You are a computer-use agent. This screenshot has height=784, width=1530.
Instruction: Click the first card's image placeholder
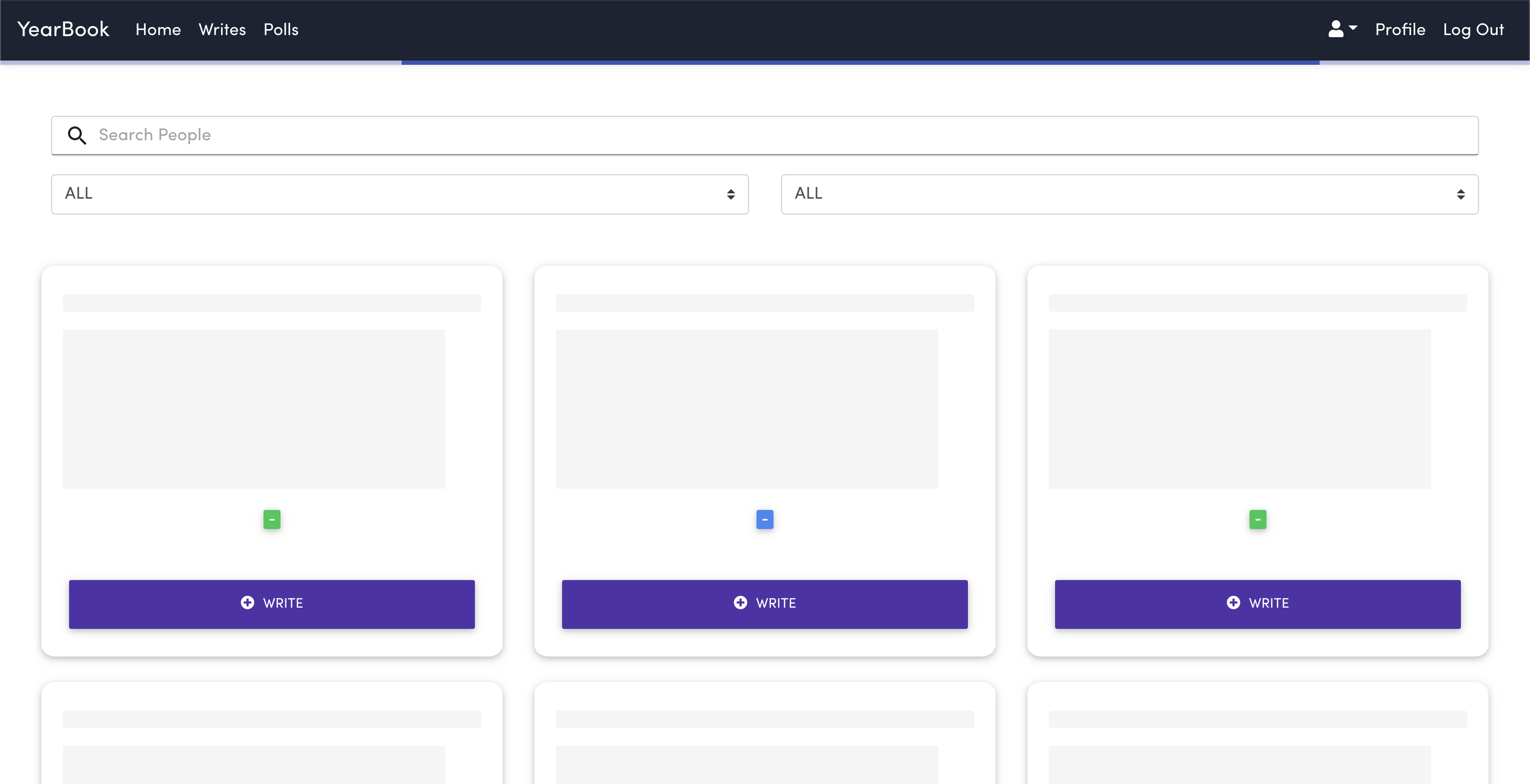253,408
